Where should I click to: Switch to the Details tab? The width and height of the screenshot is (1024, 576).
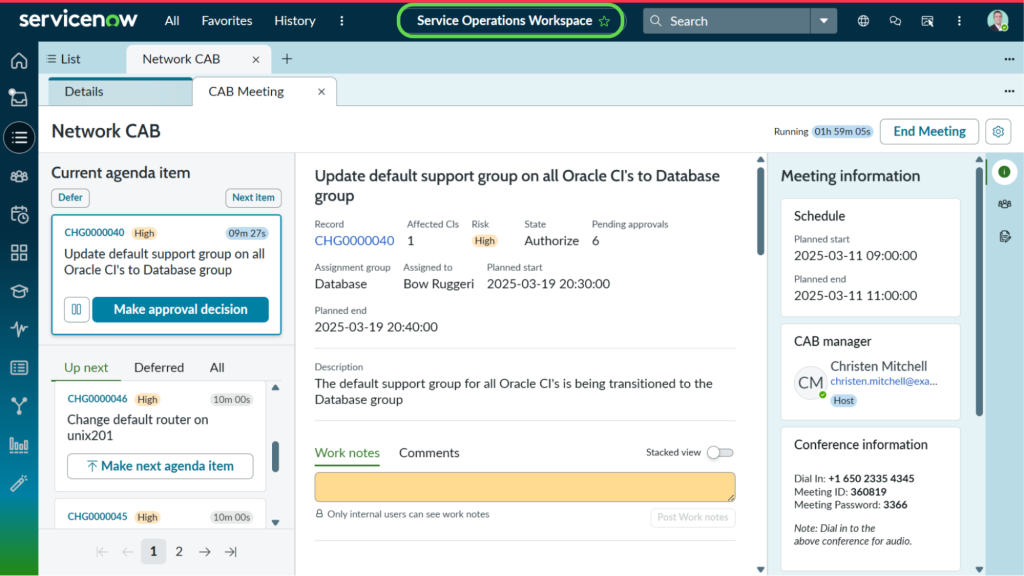(x=120, y=91)
